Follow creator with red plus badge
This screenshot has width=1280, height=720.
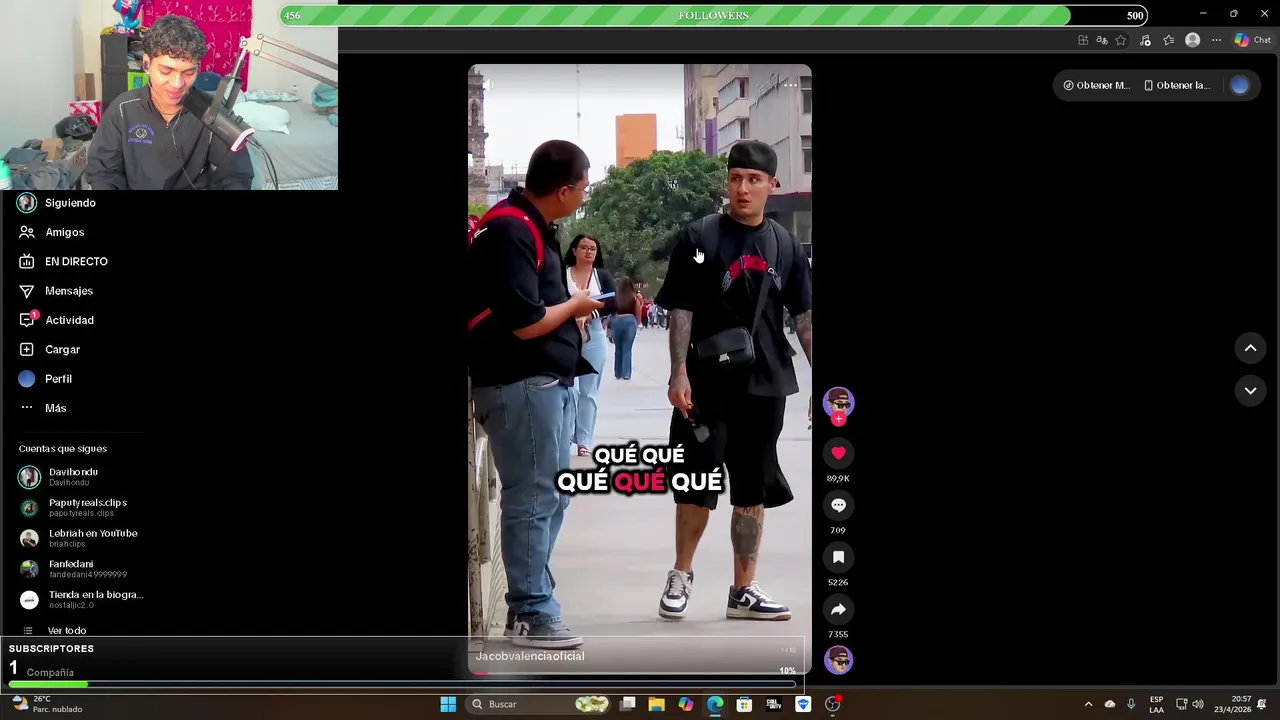tap(838, 419)
